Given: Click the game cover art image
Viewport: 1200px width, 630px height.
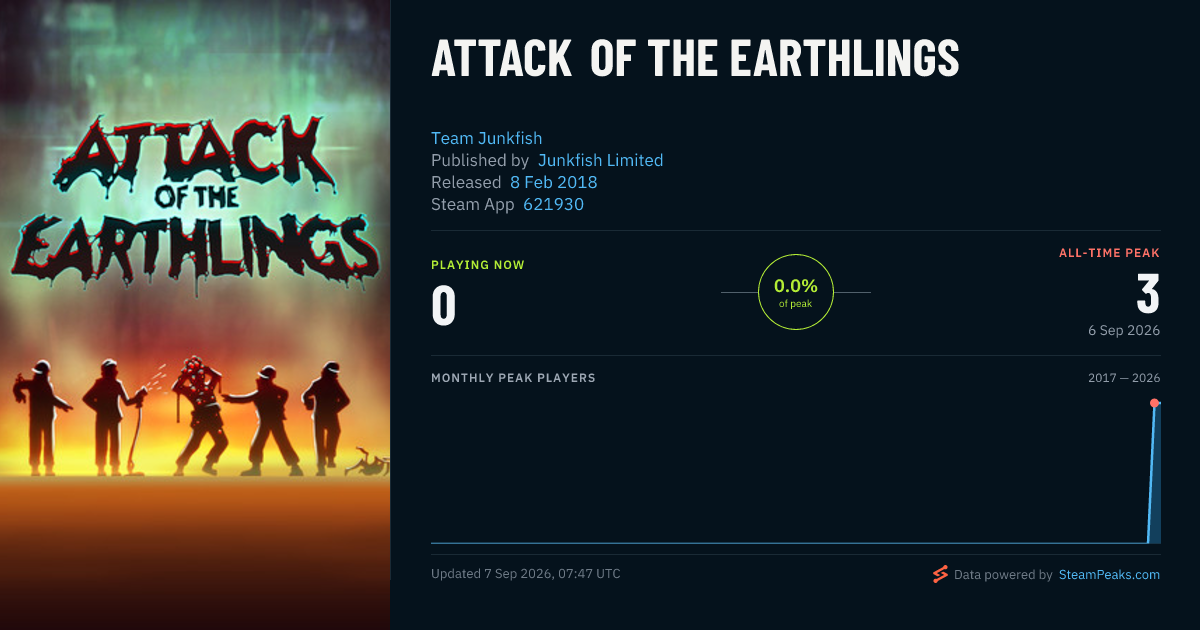Looking at the screenshot, I should [195, 315].
